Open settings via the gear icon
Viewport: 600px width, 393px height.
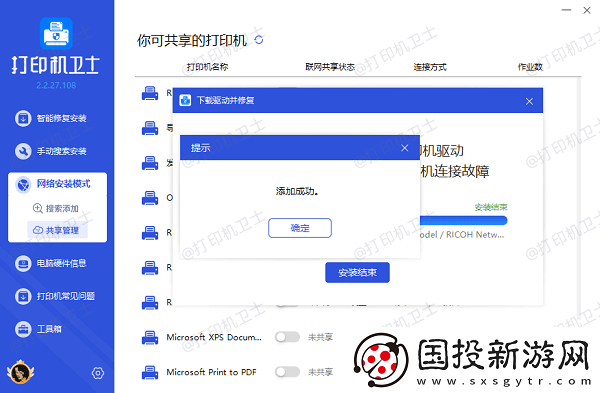coord(98,373)
